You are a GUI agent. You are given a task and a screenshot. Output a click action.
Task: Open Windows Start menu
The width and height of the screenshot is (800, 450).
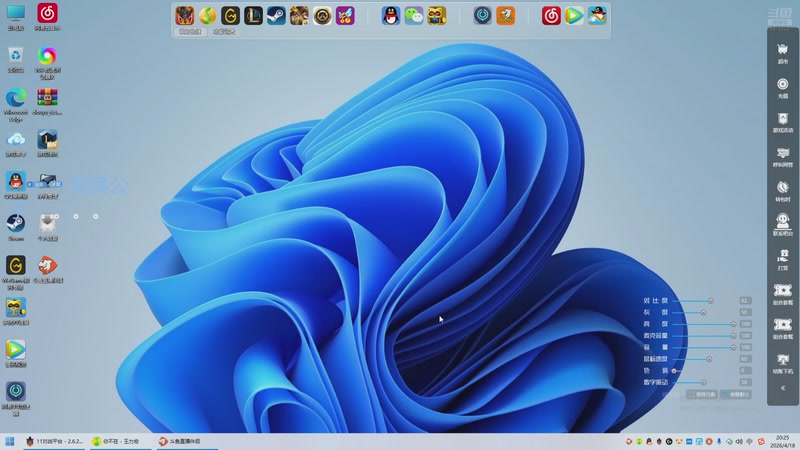10,441
